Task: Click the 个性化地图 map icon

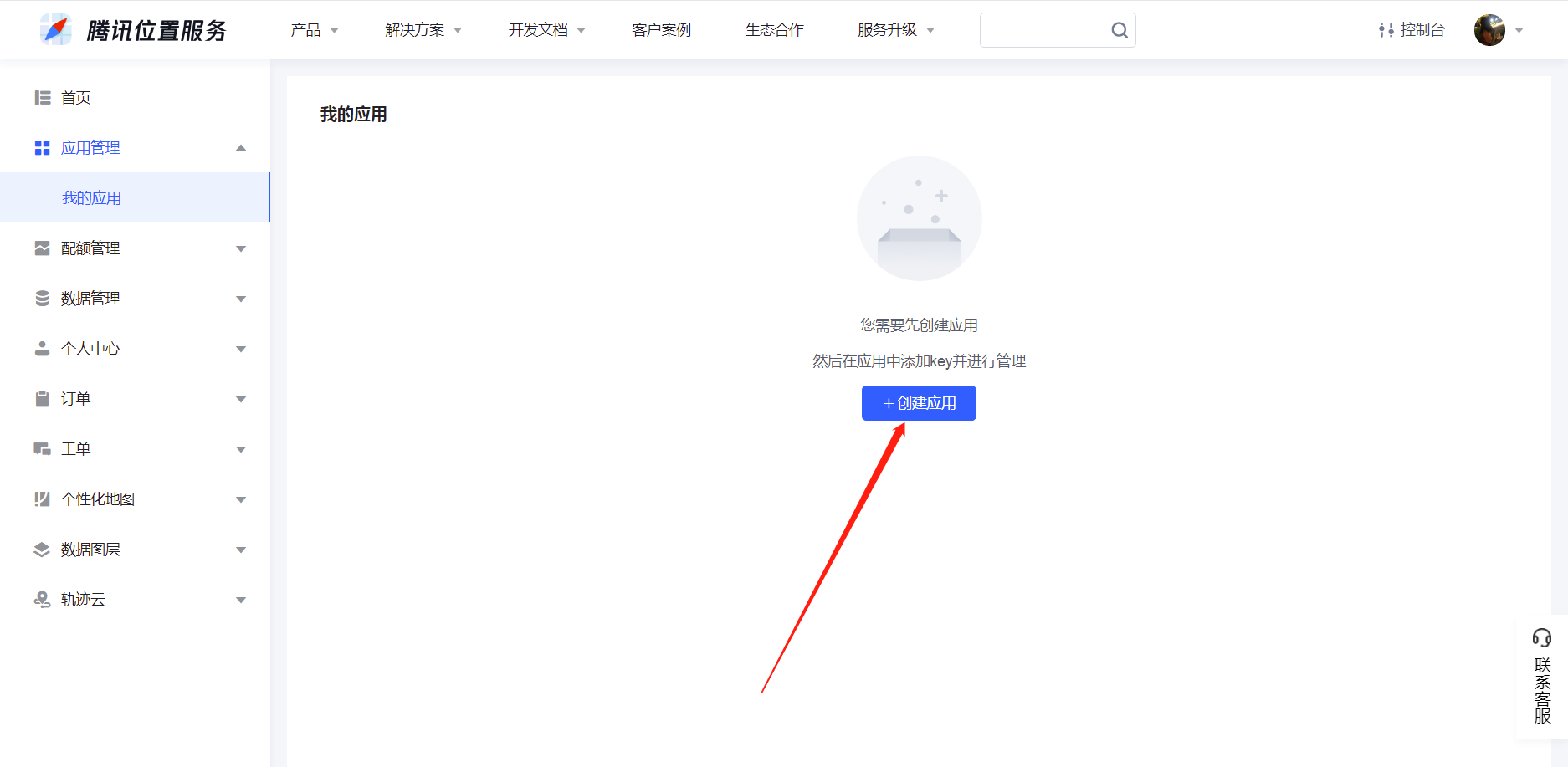Action: pyautogui.click(x=43, y=499)
